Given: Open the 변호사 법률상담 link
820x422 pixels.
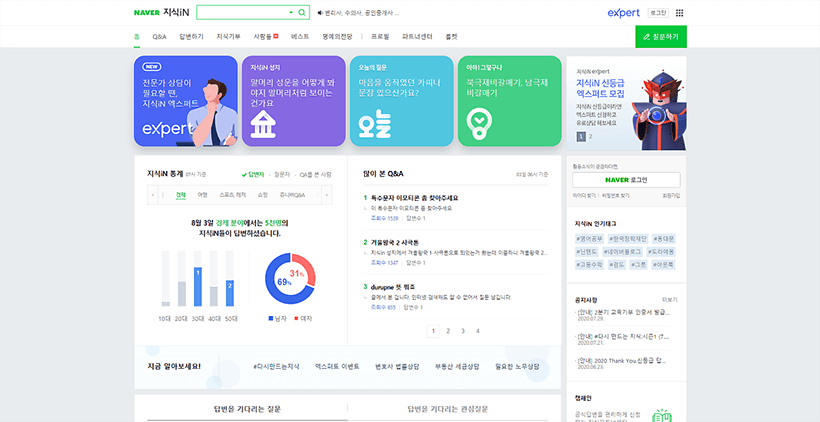Looking at the screenshot, I should pyautogui.click(x=397, y=367).
